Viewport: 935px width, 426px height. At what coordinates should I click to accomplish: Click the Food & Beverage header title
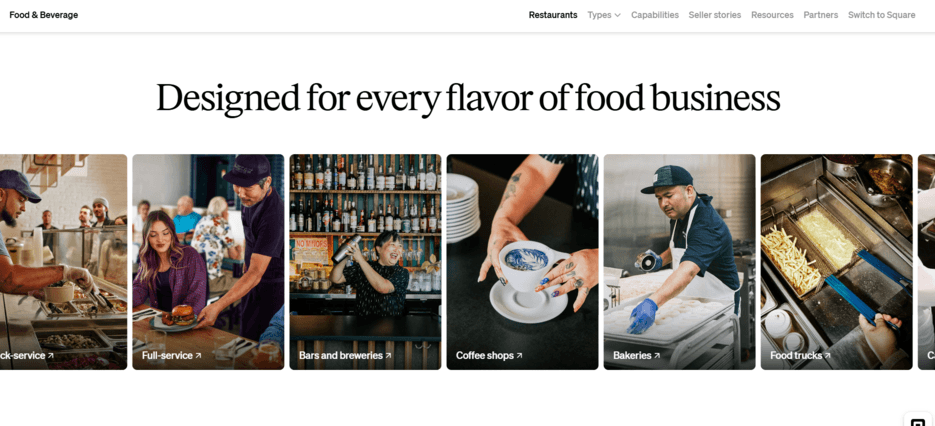[44, 15]
